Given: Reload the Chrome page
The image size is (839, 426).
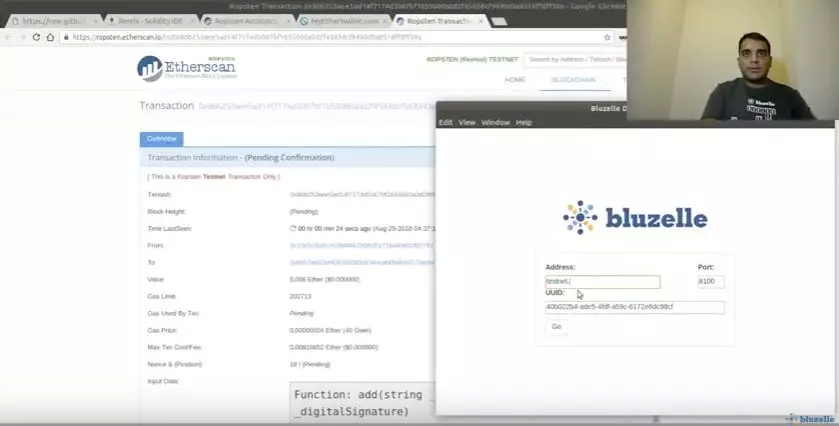Looking at the screenshot, I should (36, 37).
